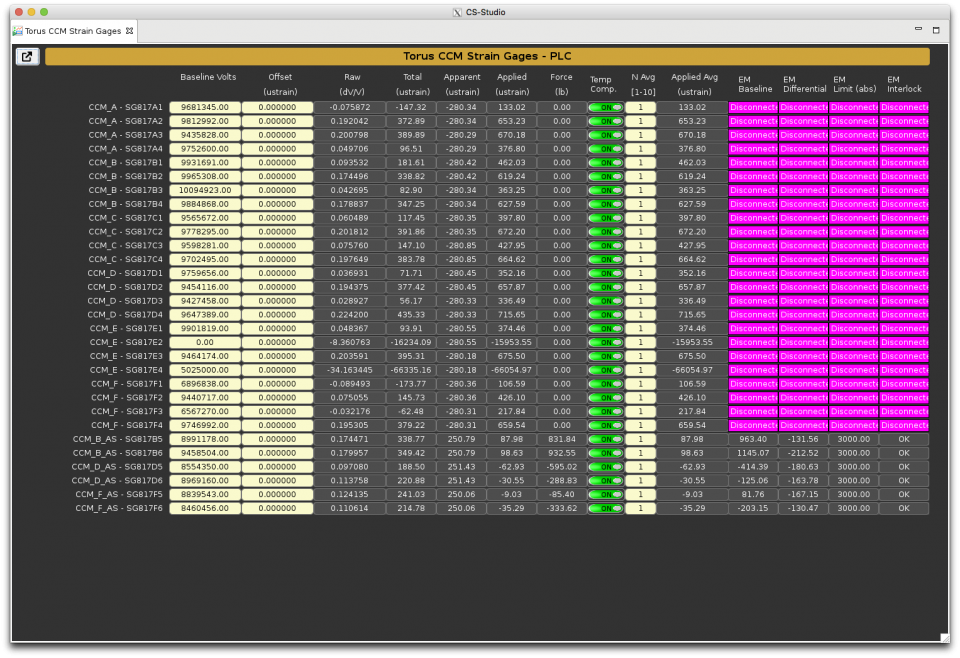960x658 pixels.
Task: Select the Torus CCM Strain Gages tab
Action: coord(71,31)
